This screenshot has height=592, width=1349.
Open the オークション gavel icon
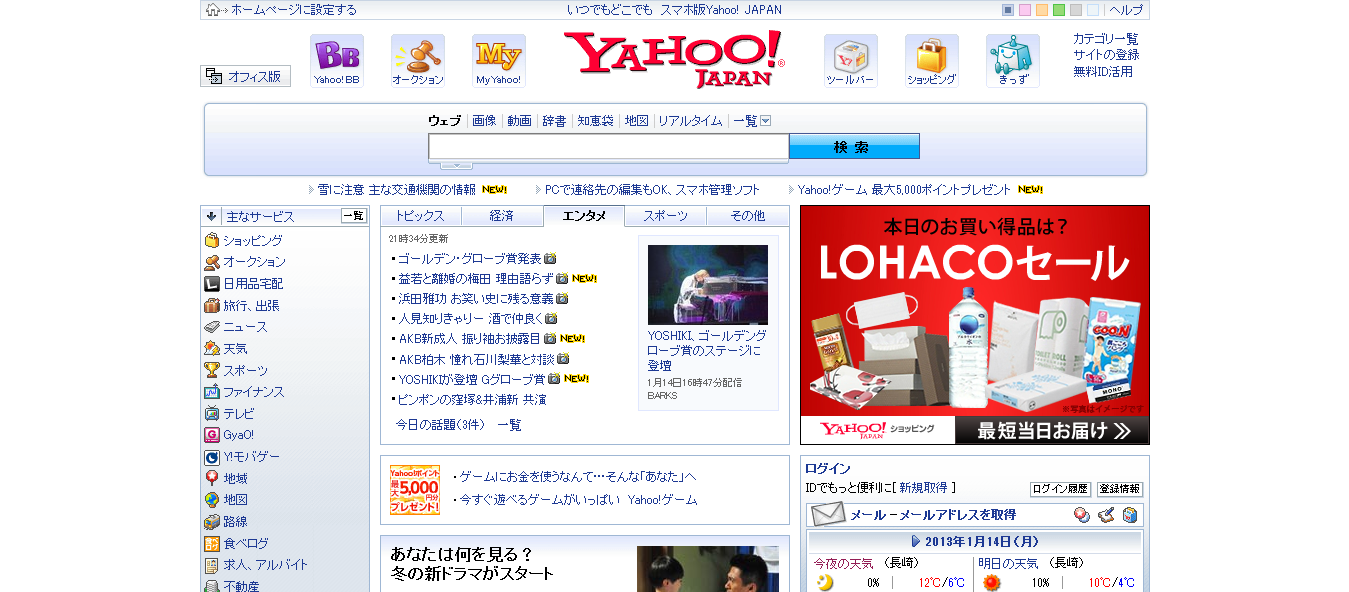pyautogui.click(x=418, y=61)
